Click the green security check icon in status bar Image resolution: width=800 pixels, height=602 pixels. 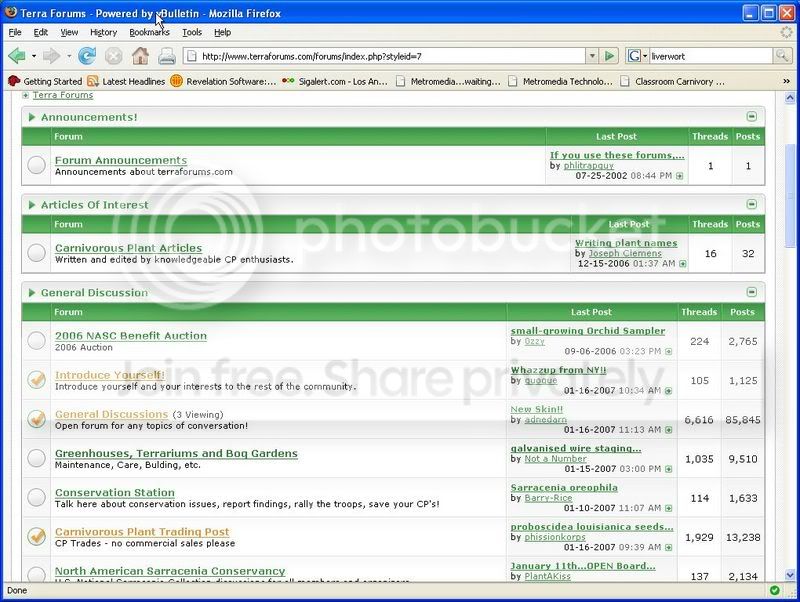pyautogui.click(x=774, y=590)
